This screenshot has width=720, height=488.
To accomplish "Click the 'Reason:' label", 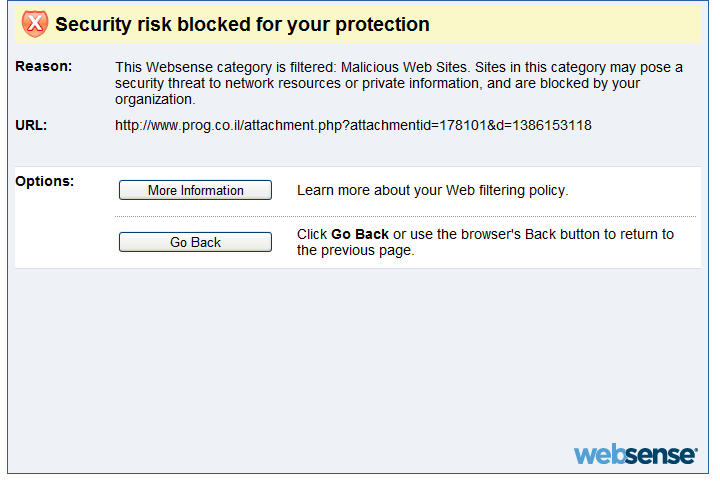I will (x=44, y=67).
